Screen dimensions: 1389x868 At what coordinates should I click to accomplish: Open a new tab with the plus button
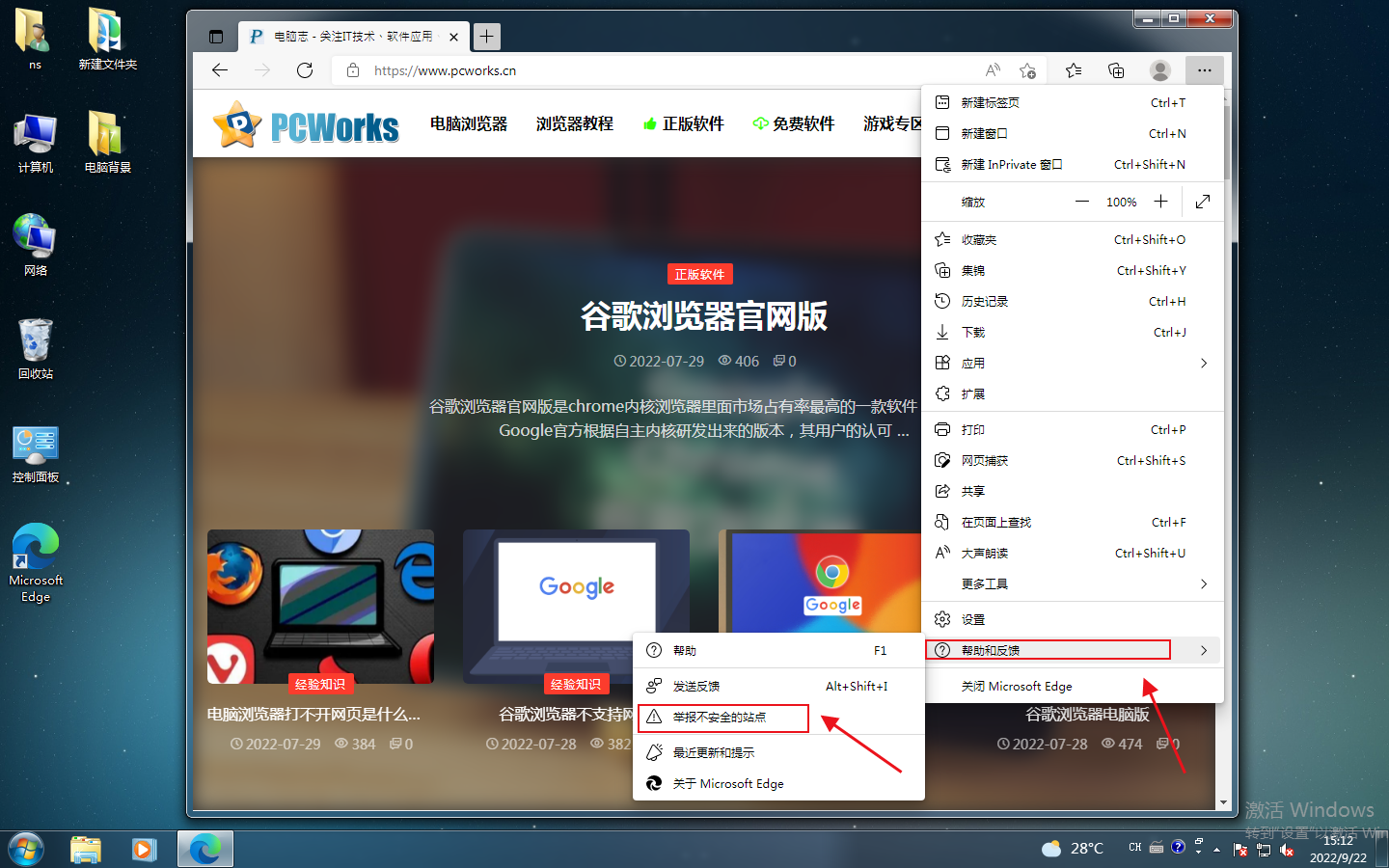tap(487, 37)
